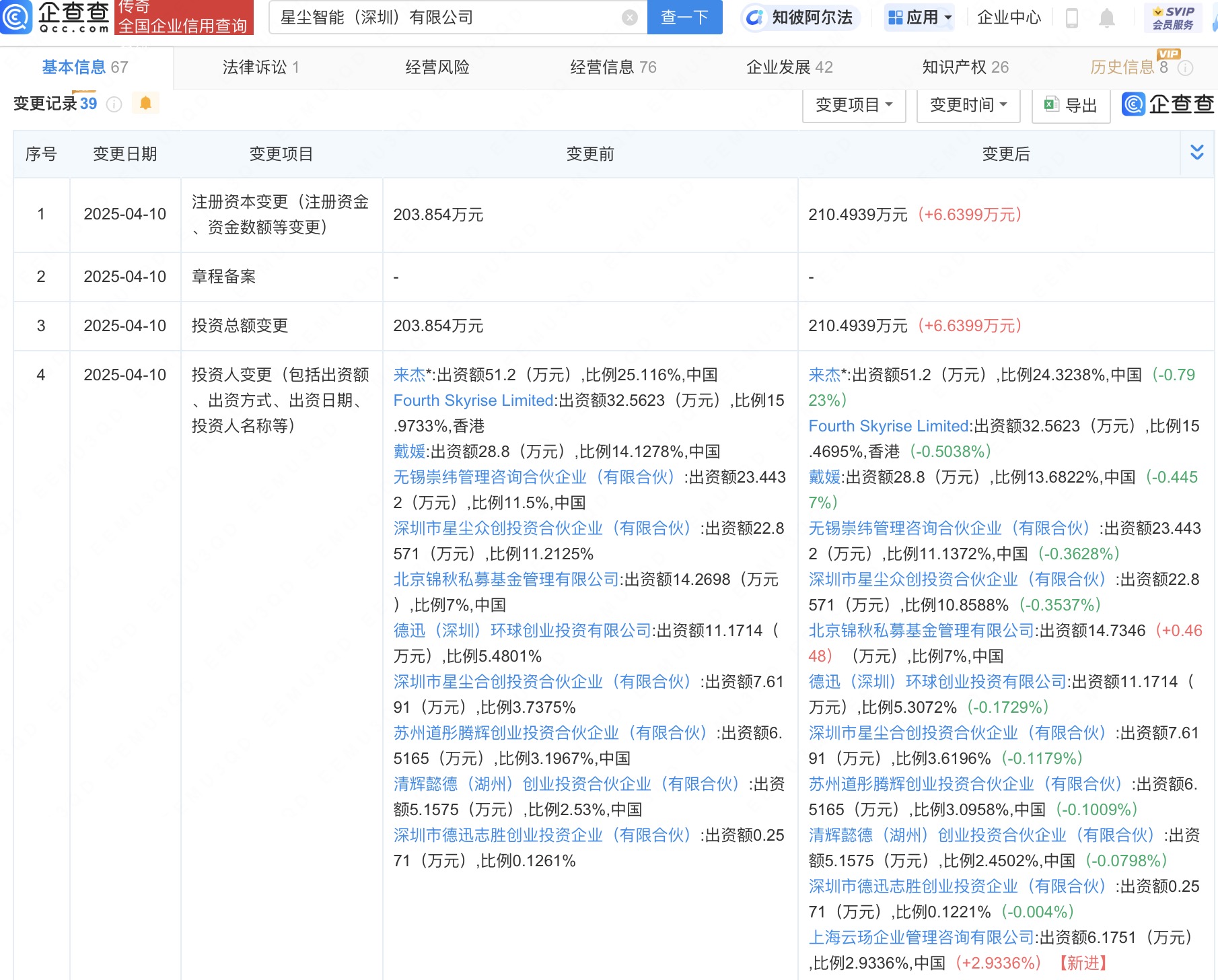The height and width of the screenshot is (980, 1218).
Task: Switch to 法律诉讼 tab
Action: [261, 67]
